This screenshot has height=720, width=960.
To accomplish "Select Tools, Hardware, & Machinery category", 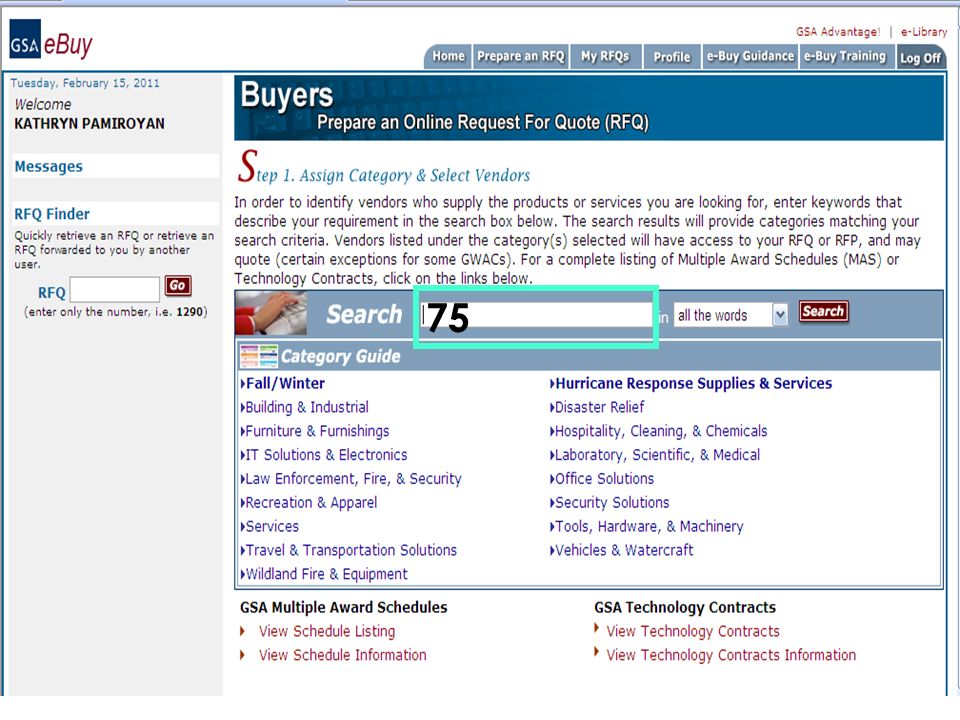I will pyautogui.click(x=647, y=527).
